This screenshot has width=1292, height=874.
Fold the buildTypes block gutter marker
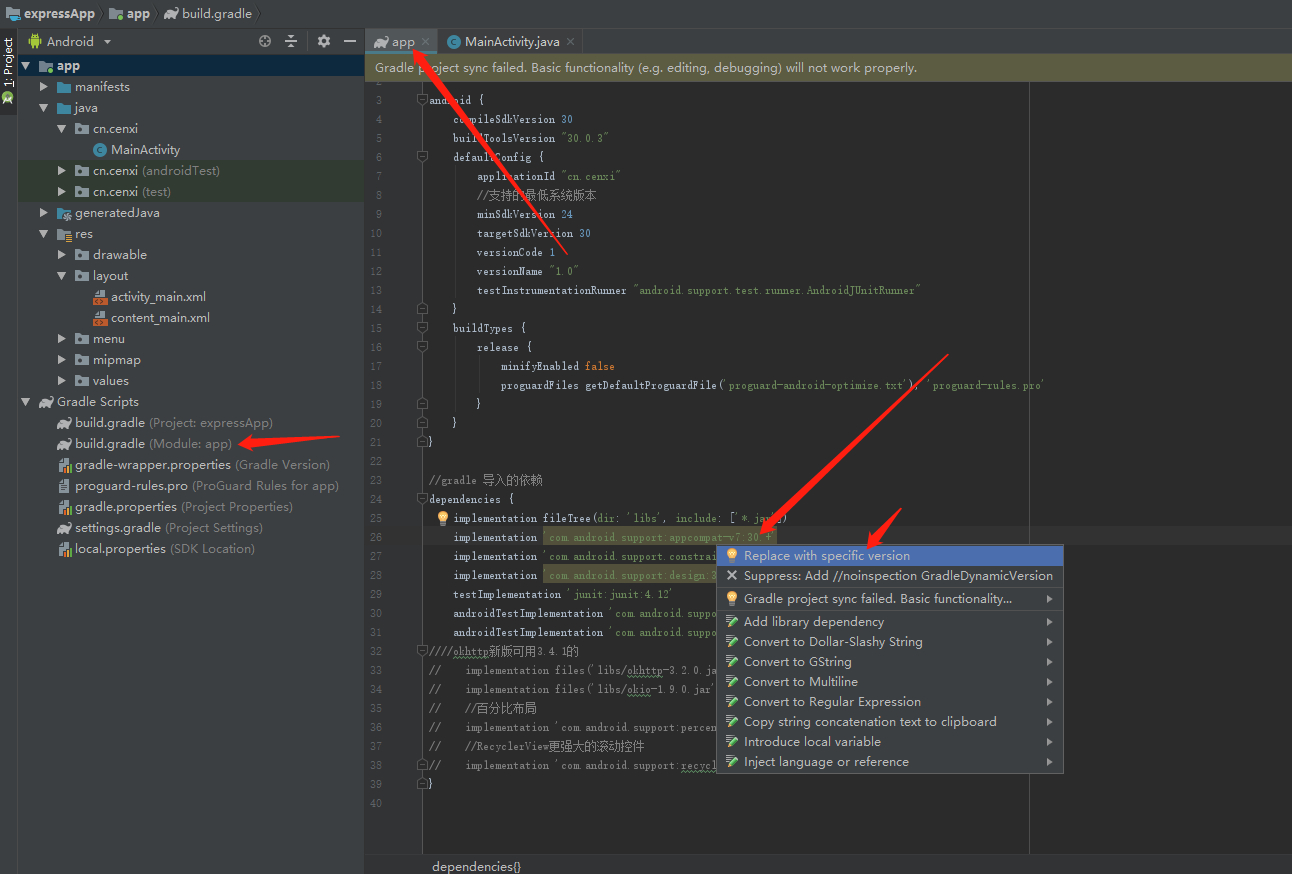coord(422,328)
